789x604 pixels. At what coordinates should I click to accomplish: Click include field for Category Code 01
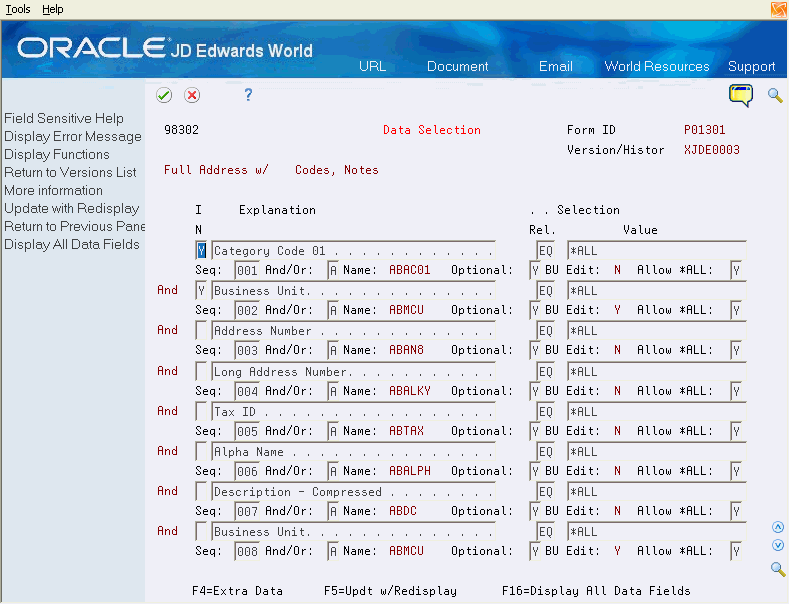click(201, 251)
